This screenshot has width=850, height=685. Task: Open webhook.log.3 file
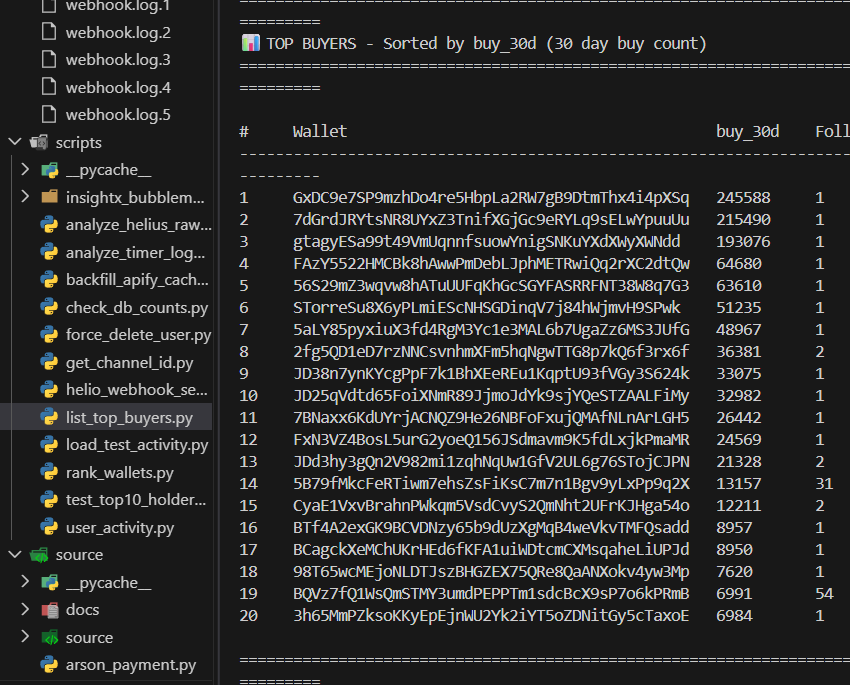tap(118, 60)
